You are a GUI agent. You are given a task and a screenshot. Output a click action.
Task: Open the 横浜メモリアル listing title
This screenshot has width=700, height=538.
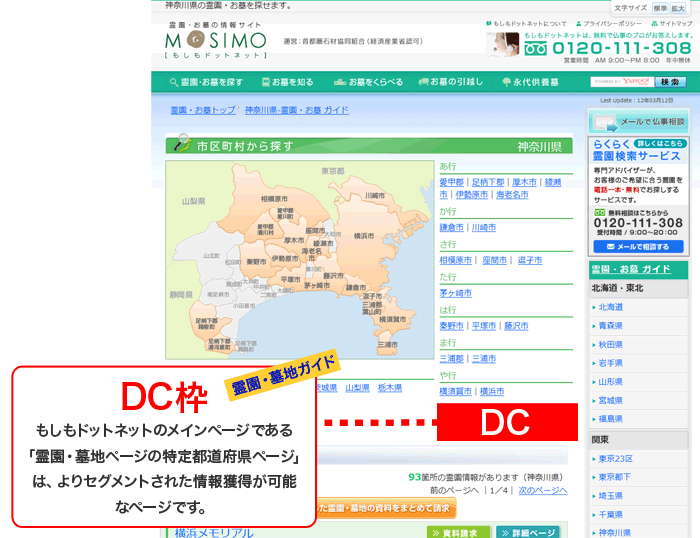click(214, 533)
